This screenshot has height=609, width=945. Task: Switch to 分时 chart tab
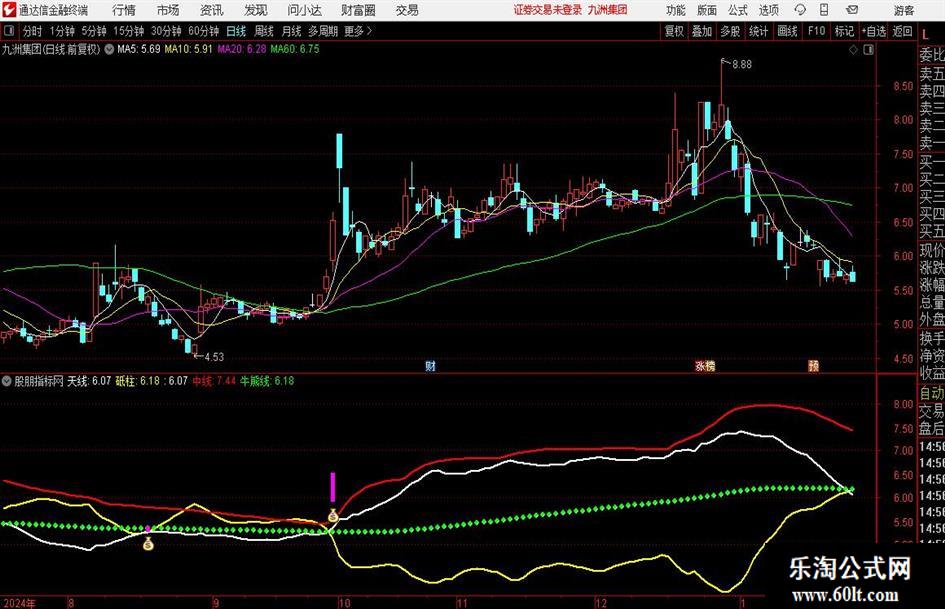tap(33, 31)
